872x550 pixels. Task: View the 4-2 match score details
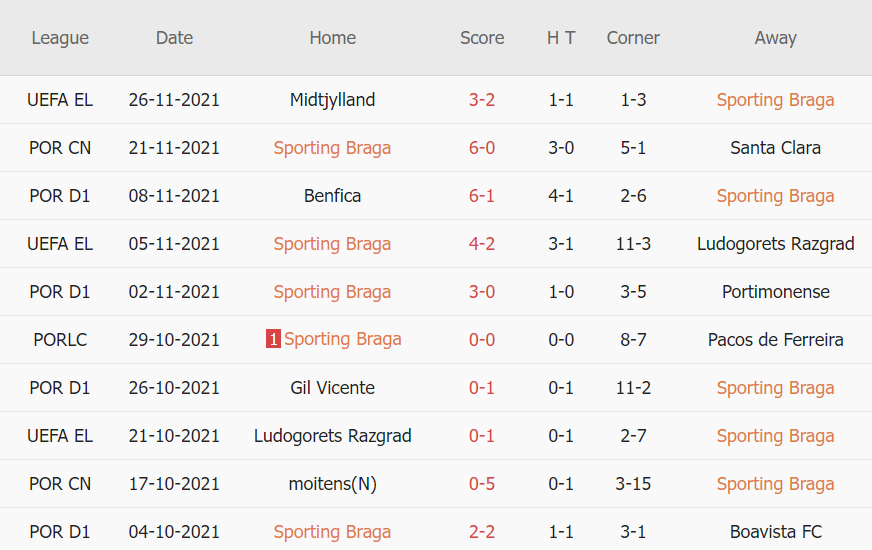pyautogui.click(x=482, y=244)
